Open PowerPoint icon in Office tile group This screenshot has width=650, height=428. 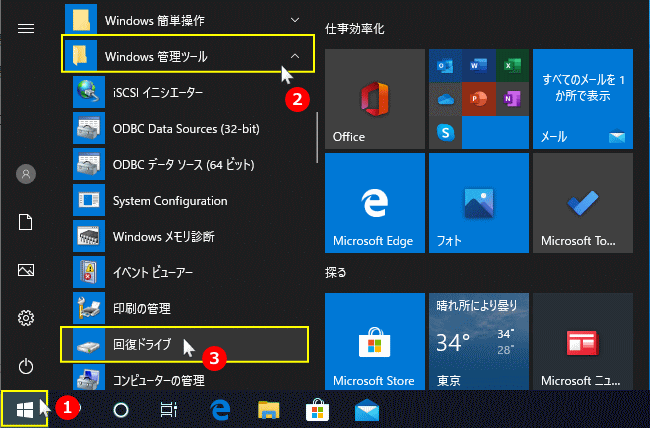(479, 99)
